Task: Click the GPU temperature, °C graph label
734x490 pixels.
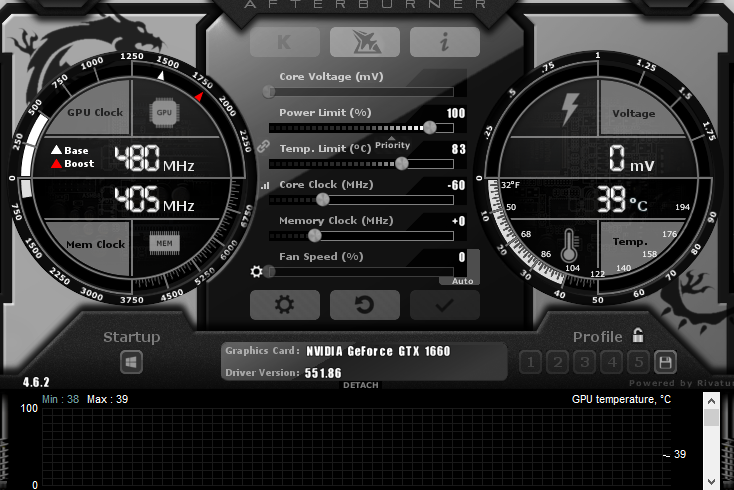Action: coord(621,399)
